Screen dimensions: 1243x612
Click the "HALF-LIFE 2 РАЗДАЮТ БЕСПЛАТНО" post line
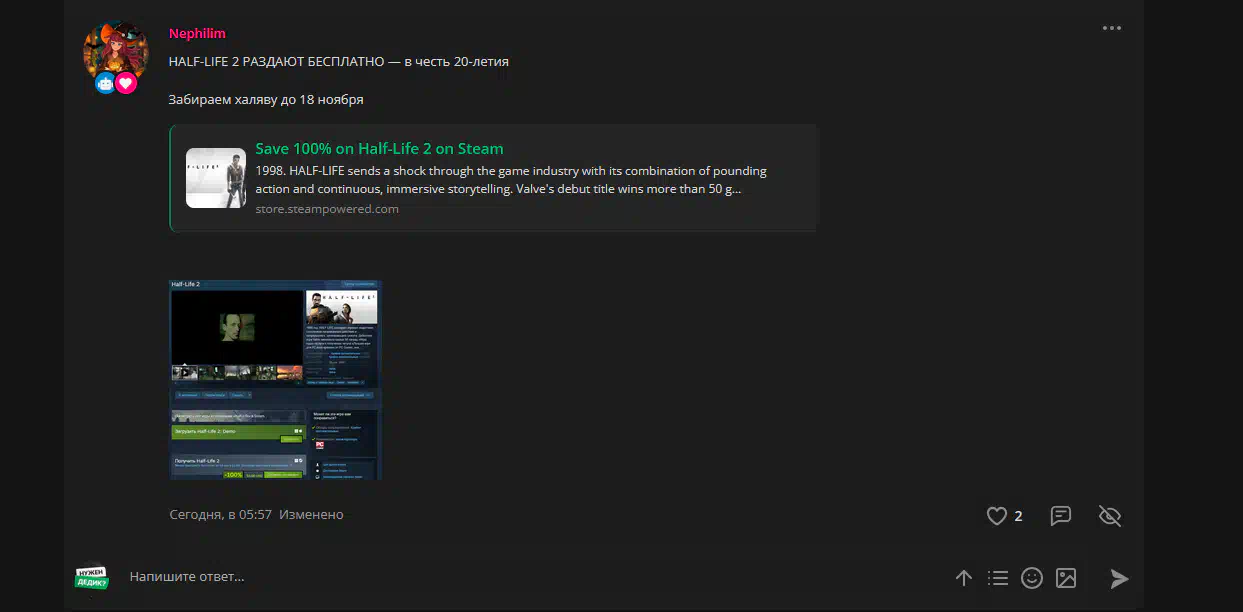point(339,62)
